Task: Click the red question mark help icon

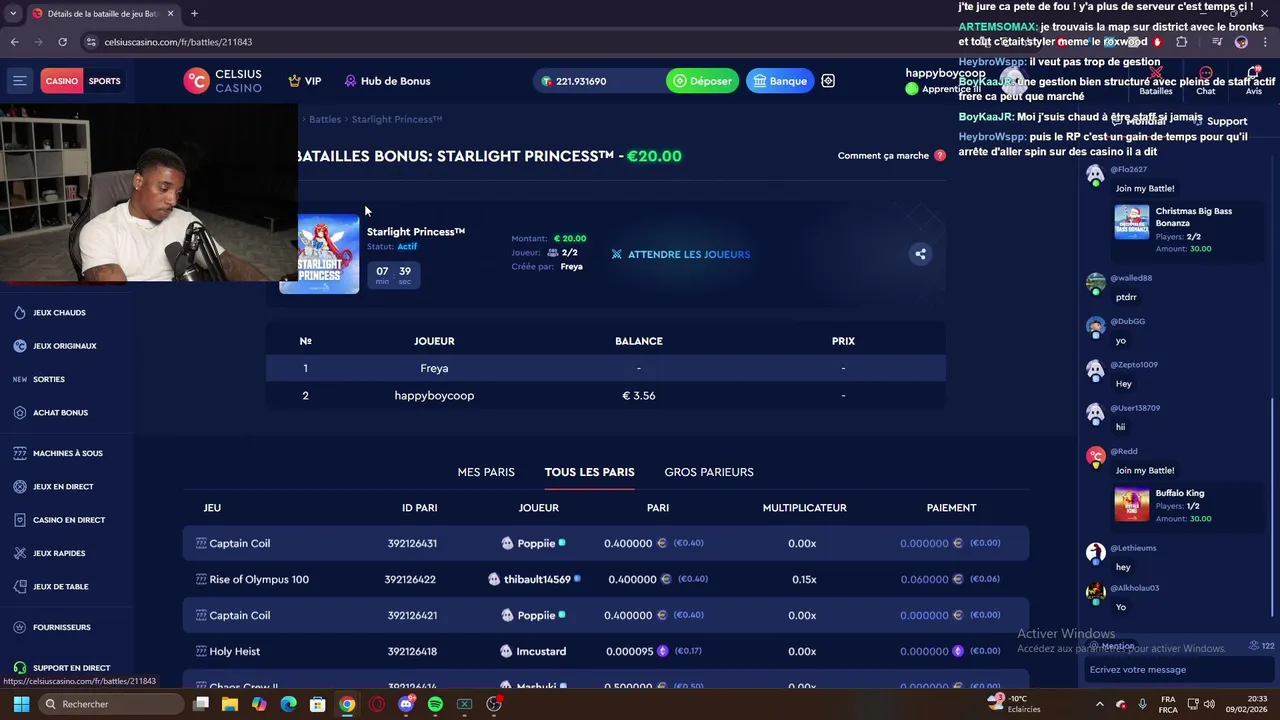Action: pyautogui.click(x=940, y=155)
